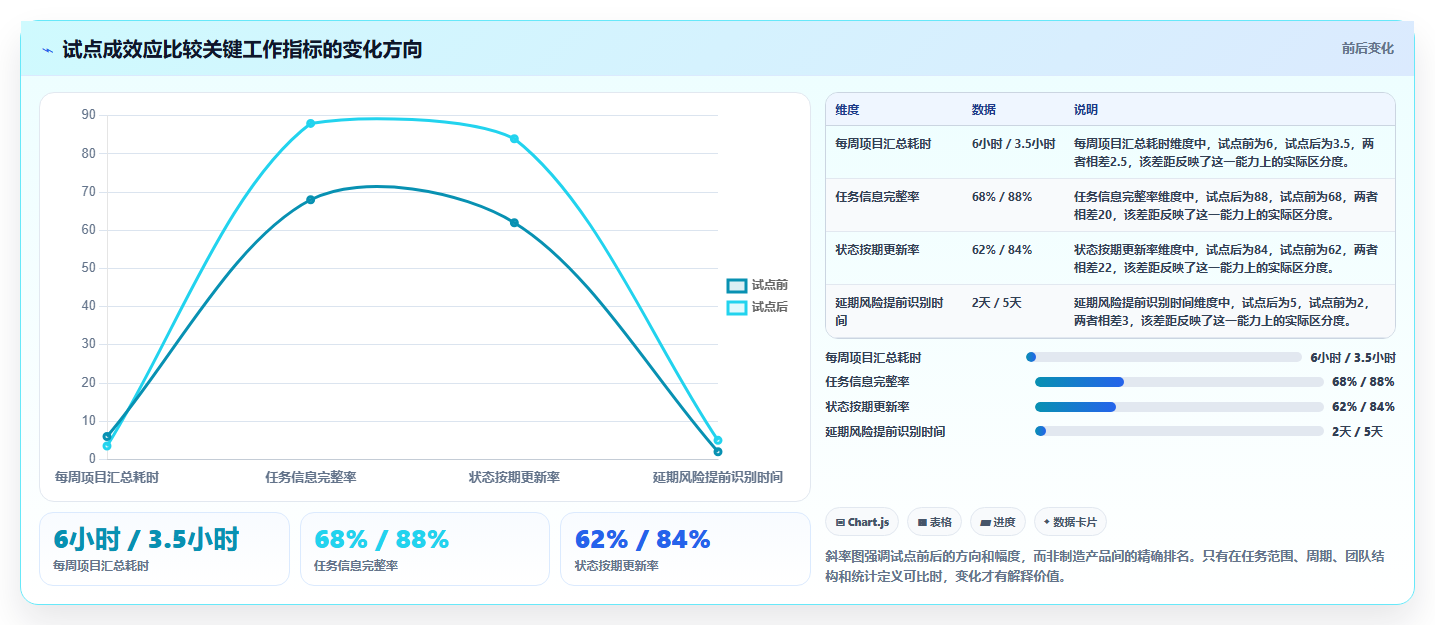The height and width of the screenshot is (625, 1435).
Task: Select the 进度 tag
Action: (x=998, y=522)
